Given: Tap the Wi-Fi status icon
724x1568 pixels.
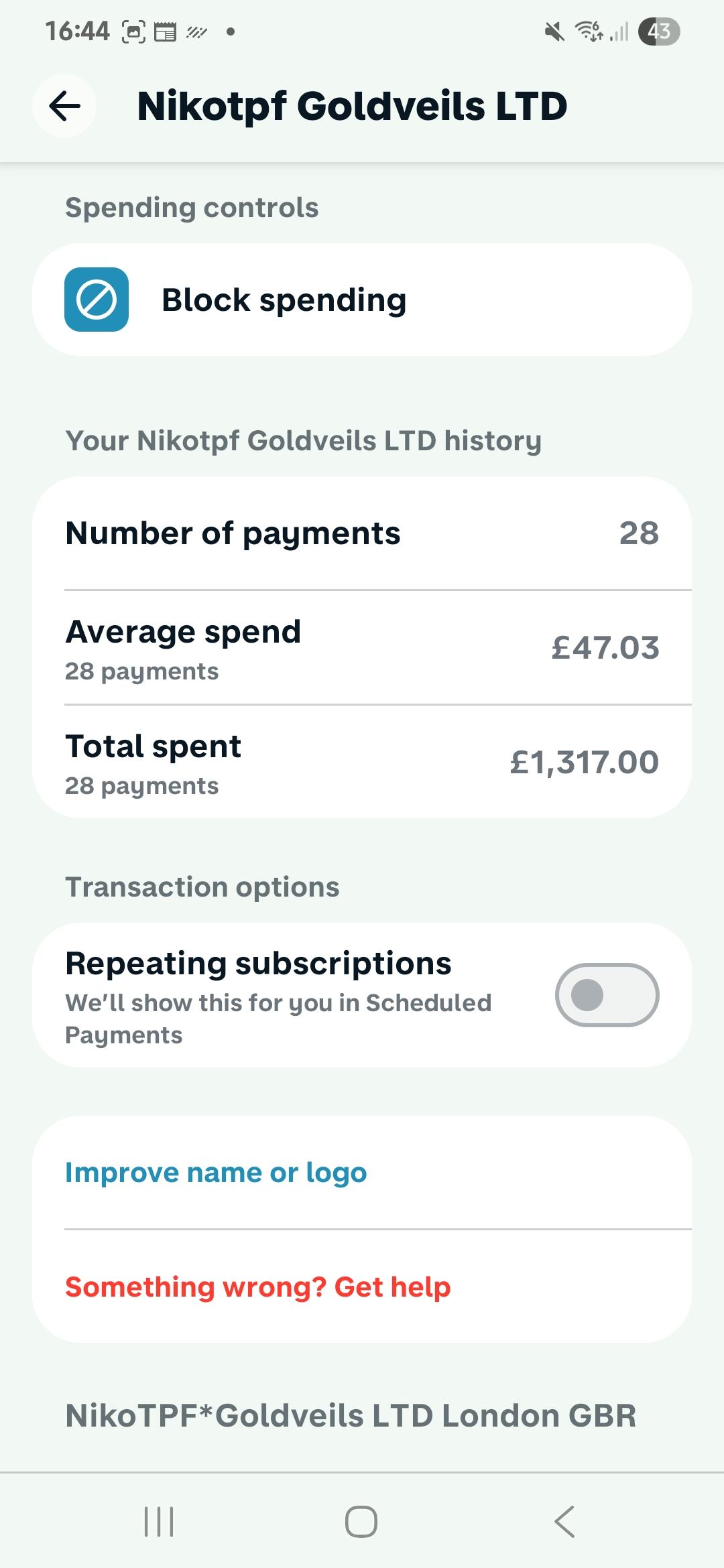Looking at the screenshot, I should pyautogui.click(x=589, y=31).
